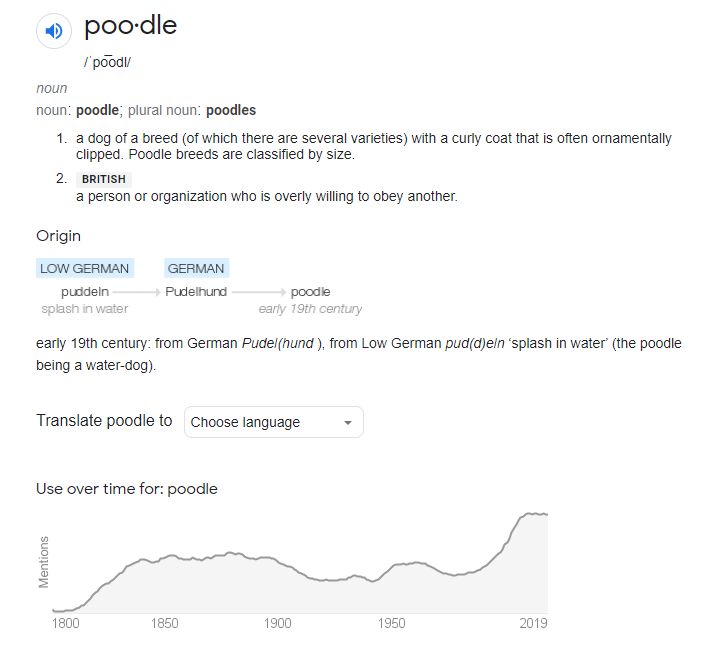Click the Mentions axis label
This screenshot has width=712, height=655.
pyautogui.click(x=44, y=562)
